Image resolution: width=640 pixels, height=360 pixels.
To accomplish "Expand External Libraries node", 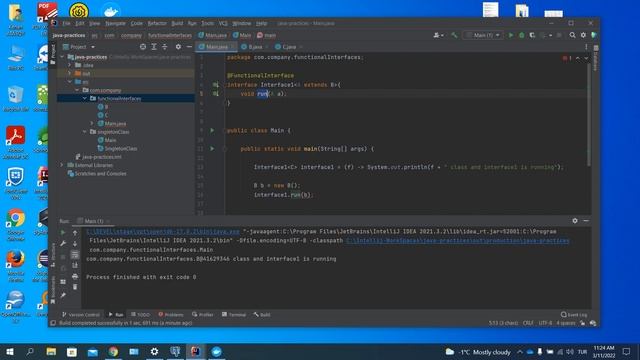I will pyautogui.click(x=62, y=165).
